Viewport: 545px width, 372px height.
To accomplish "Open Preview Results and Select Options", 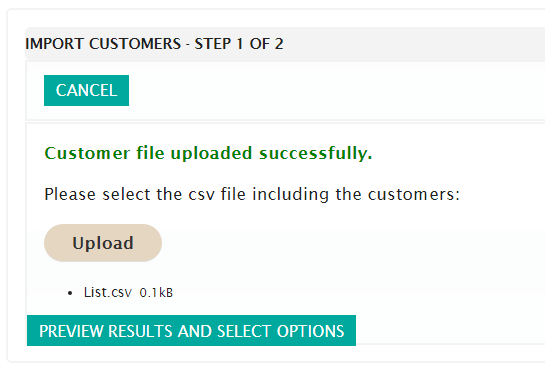I will coord(192,331).
